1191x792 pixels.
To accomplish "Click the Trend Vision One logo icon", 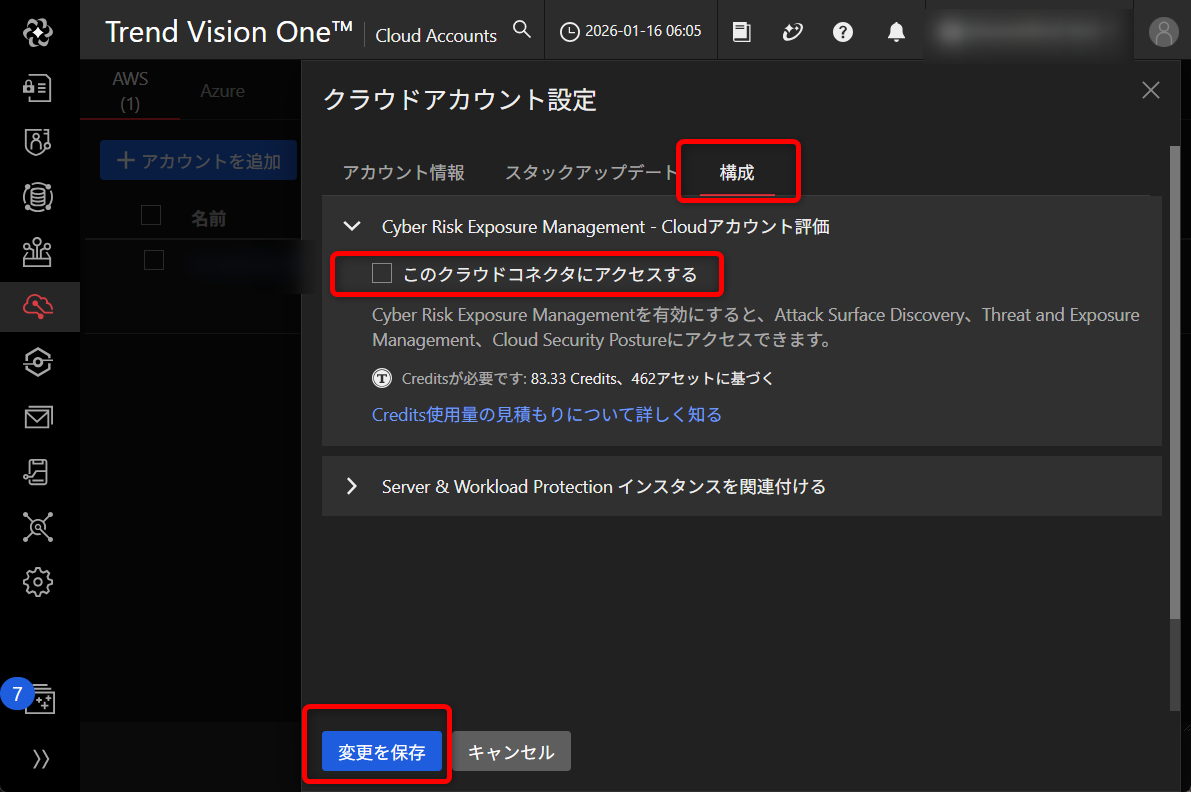I will (37, 32).
